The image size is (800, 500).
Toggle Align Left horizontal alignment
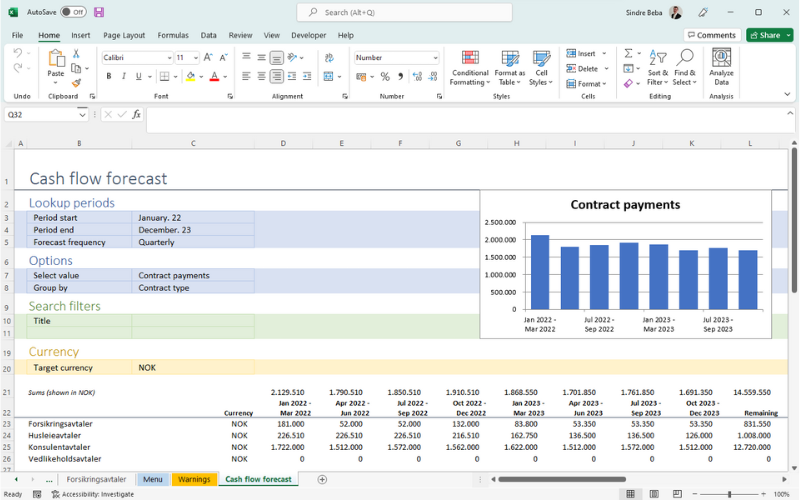(246, 76)
